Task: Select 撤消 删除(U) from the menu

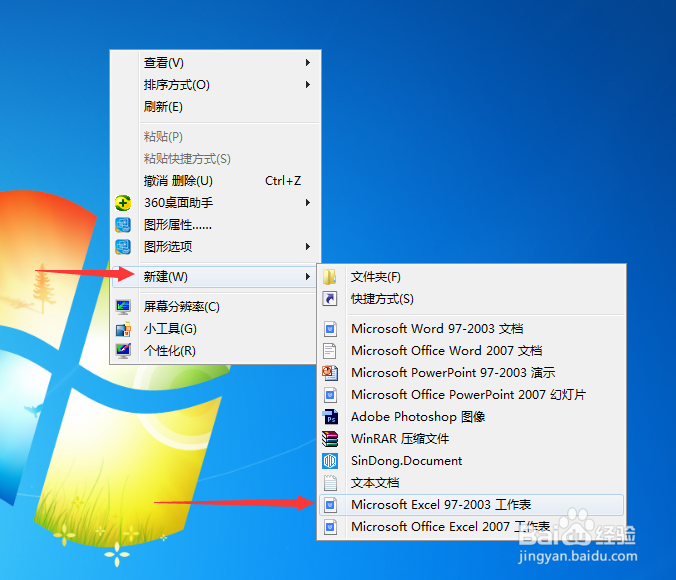Action: tap(216, 181)
